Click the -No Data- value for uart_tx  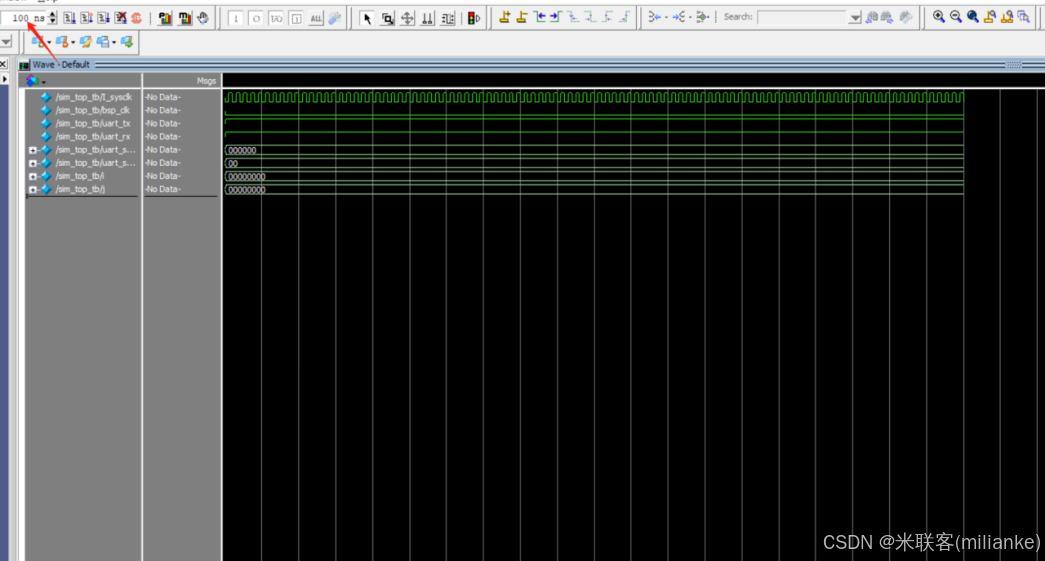pos(163,124)
